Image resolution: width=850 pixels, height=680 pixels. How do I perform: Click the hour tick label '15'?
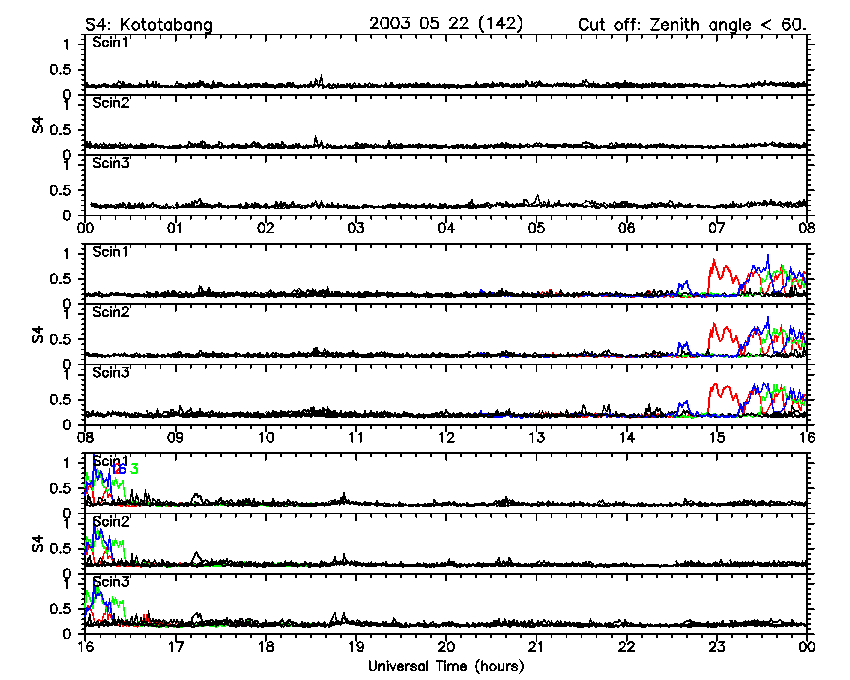(717, 437)
